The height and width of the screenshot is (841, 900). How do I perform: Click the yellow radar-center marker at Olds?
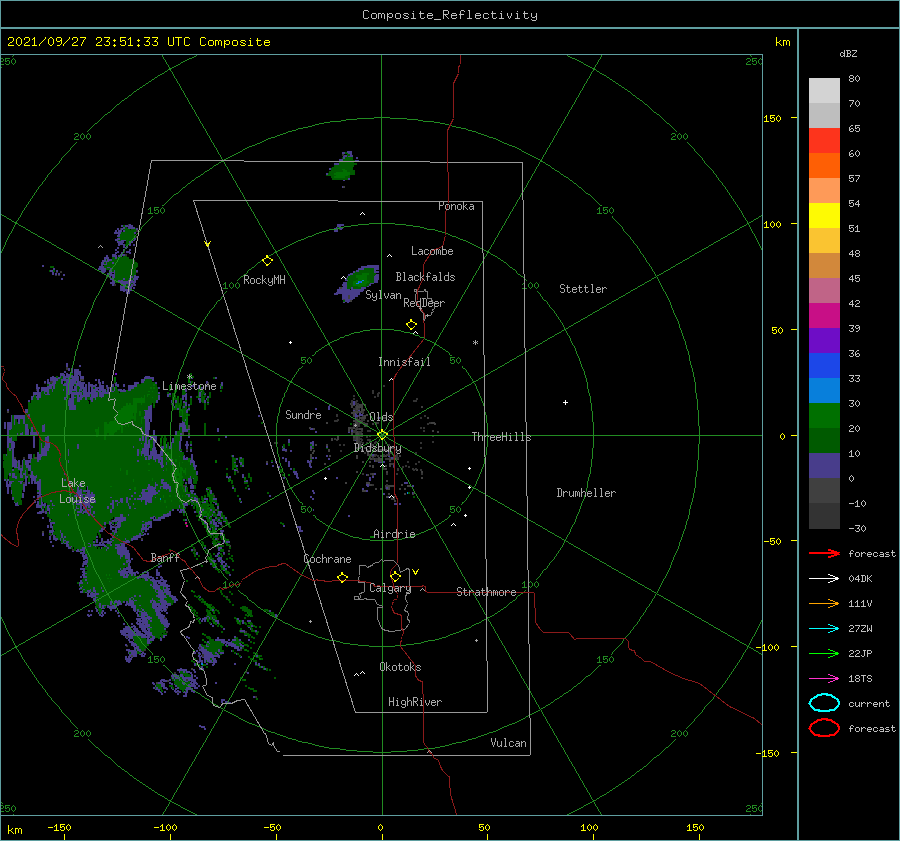coord(382,435)
